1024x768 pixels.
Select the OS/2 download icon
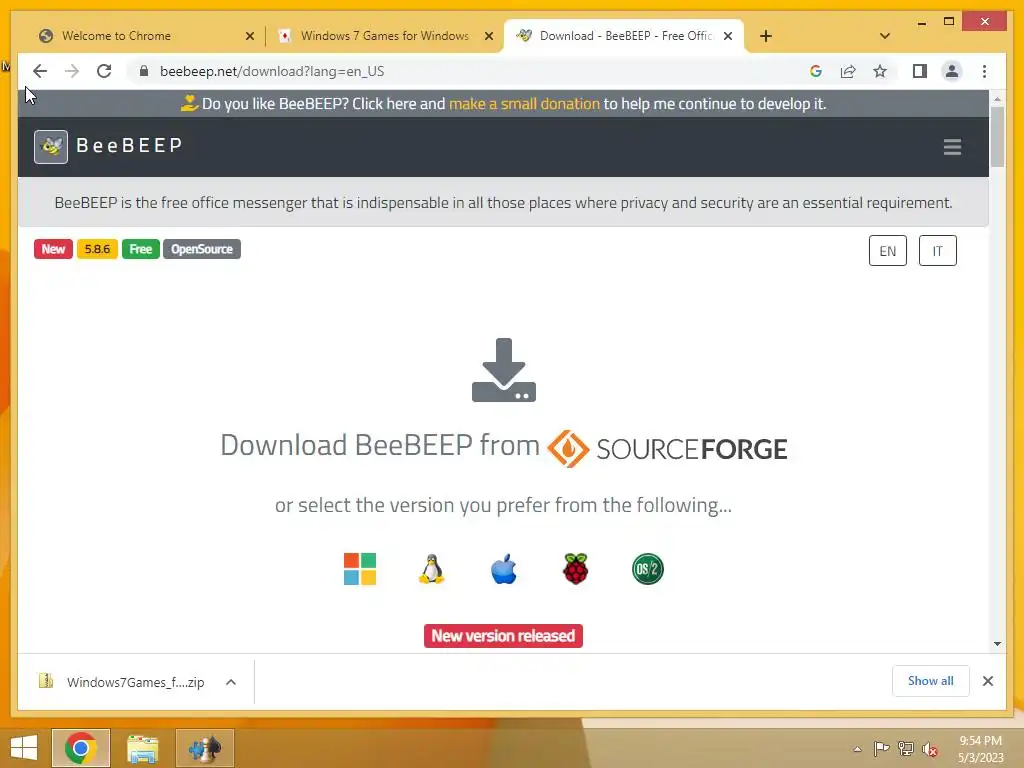tap(648, 569)
